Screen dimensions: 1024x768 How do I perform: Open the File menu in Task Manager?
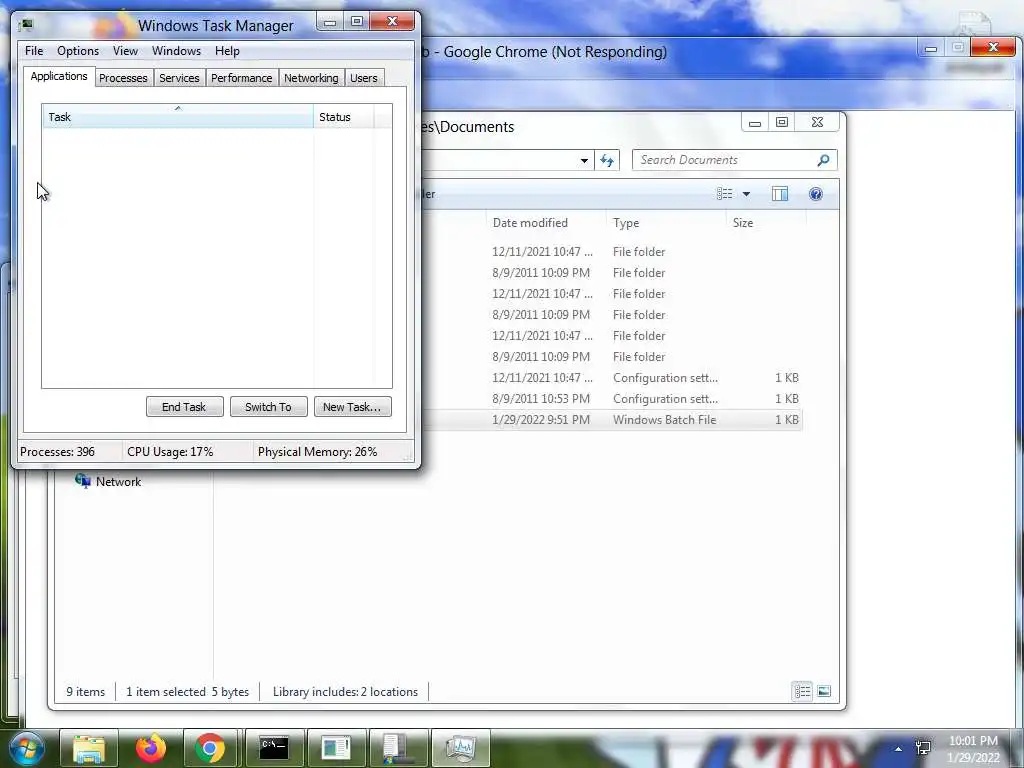(x=34, y=51)
